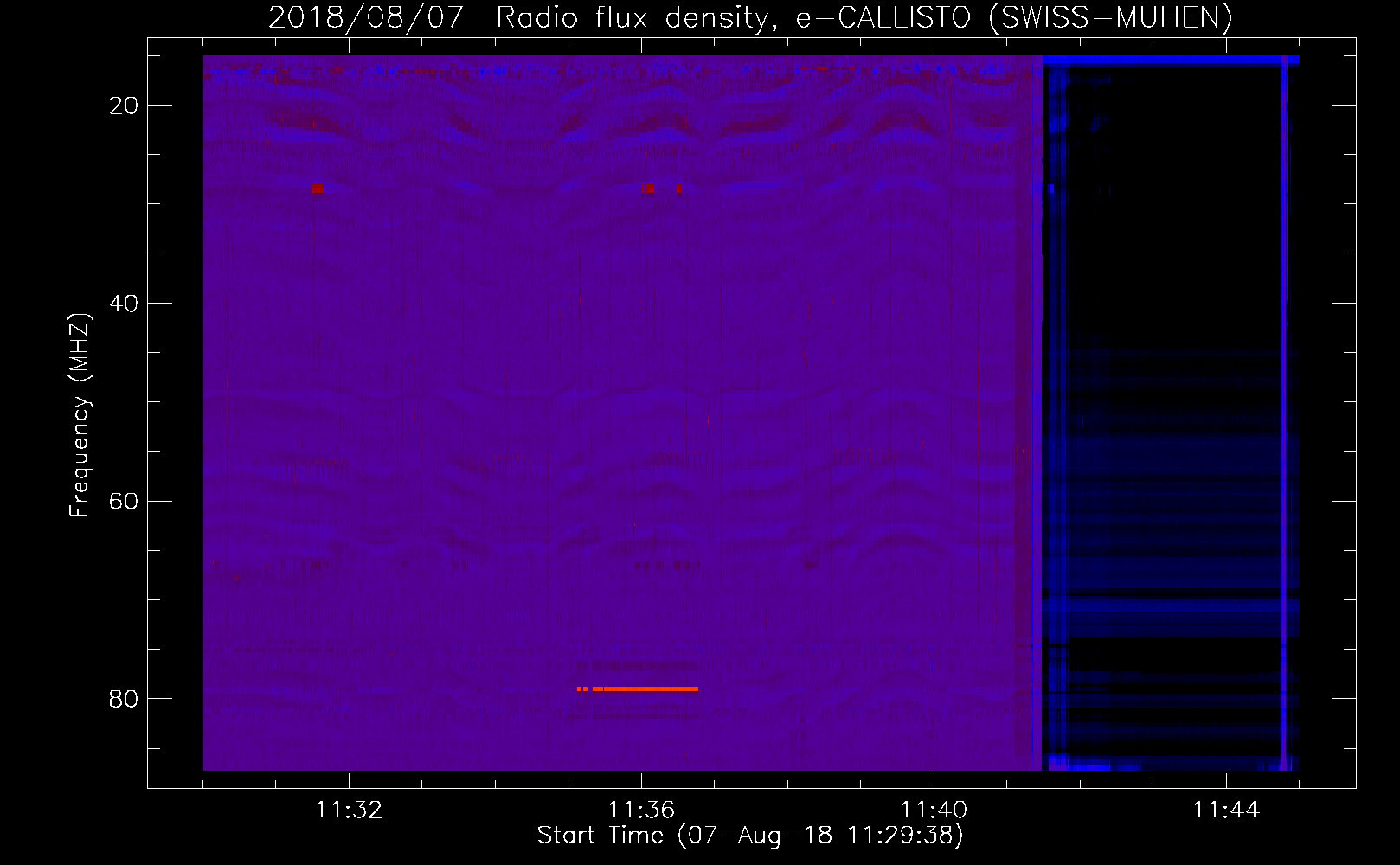Click the 'Frequency (MHZ)' y-axis label
1400x865 pixels.
(x=80, y=415)
